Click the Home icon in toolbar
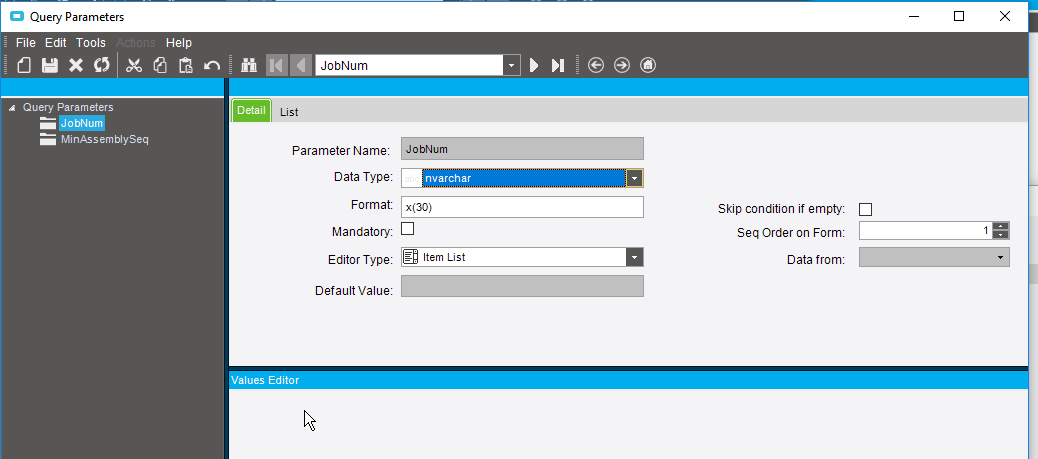This screenshot has width=1038, height=459. click(x=648, y=65)
